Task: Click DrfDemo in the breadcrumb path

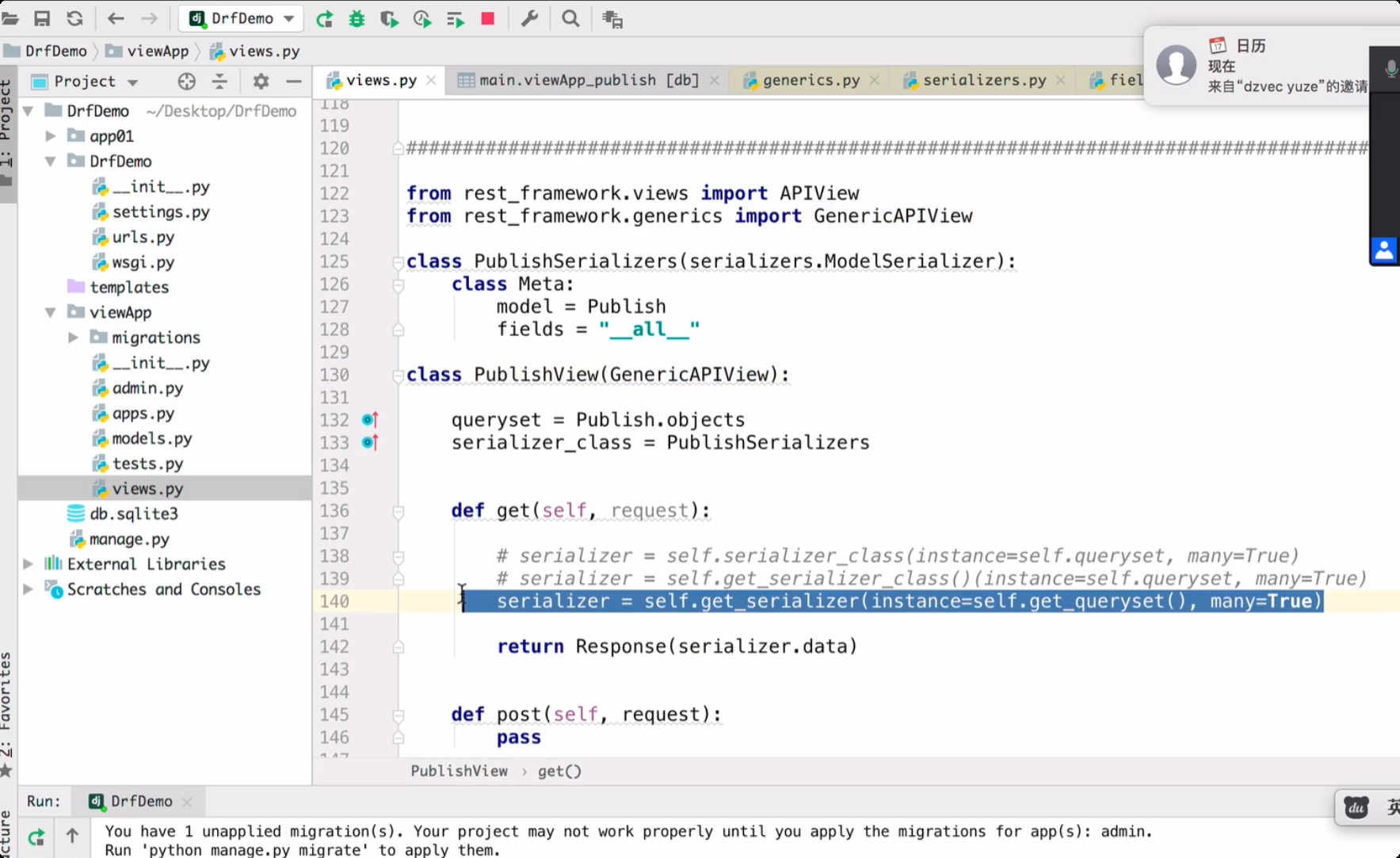Action: pyautogui.click(x=45, y=51)
